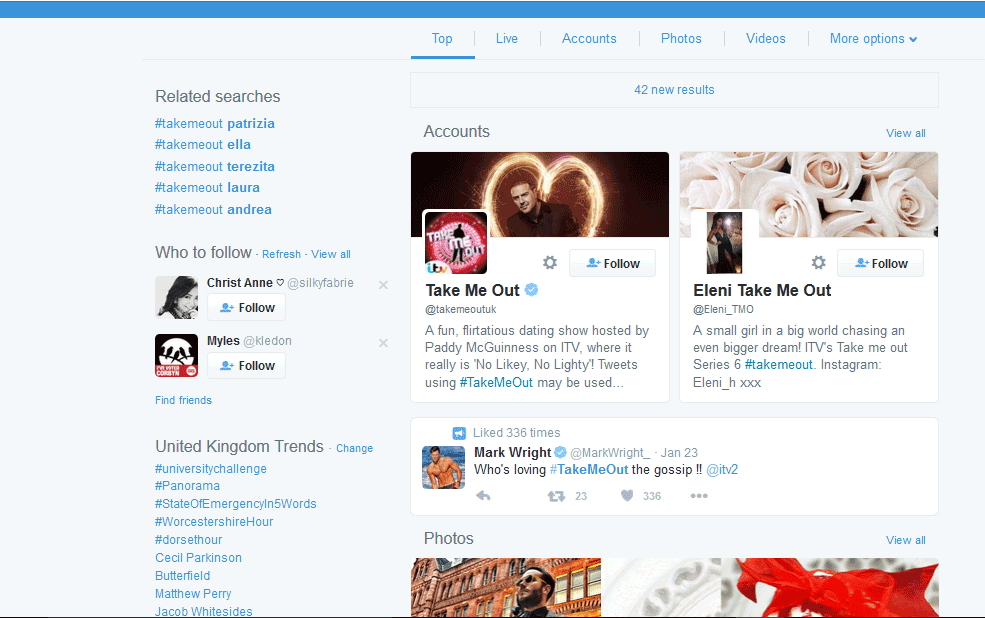Open Eleni Take Me Out profile picture
Image resolution: width=985 pixels, height=618 pixels.
pyautogui.click(x=724, y=242)
